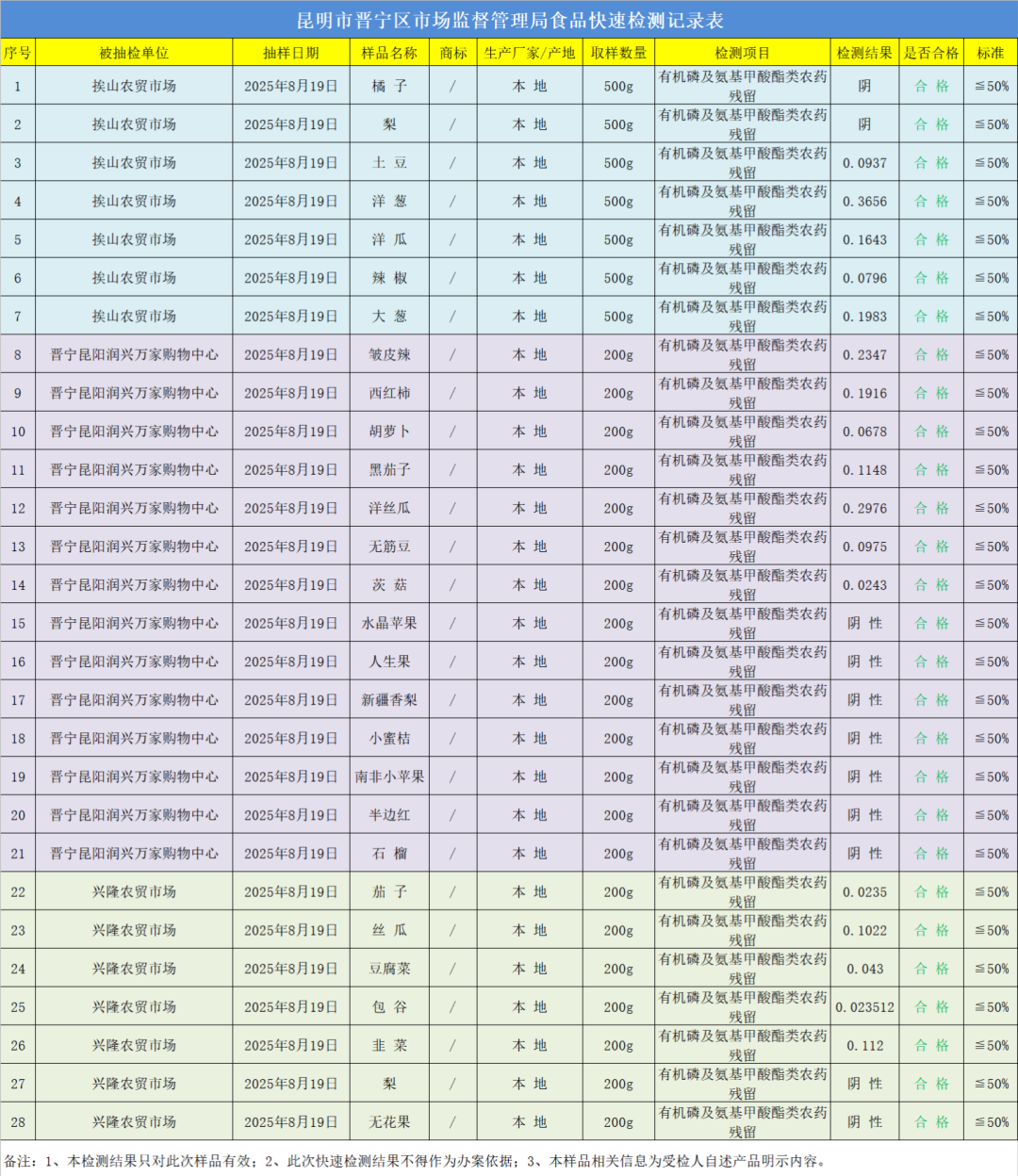Click the result value 0.3656
The height and width of the screenshot is (1176, 1018).
click(x=864, y=202)
